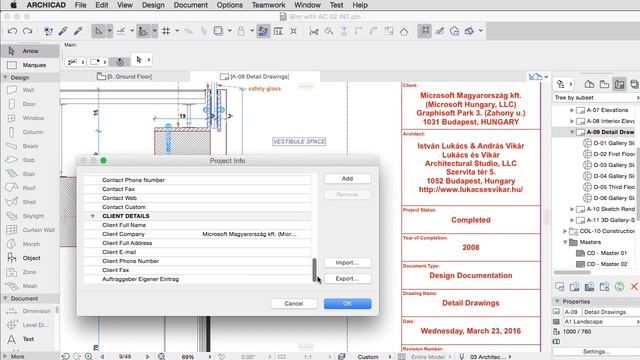Expand the A-10 Sketch Renderings subset
The width and height of the screenshot is (640, 360).
(572, 209)
